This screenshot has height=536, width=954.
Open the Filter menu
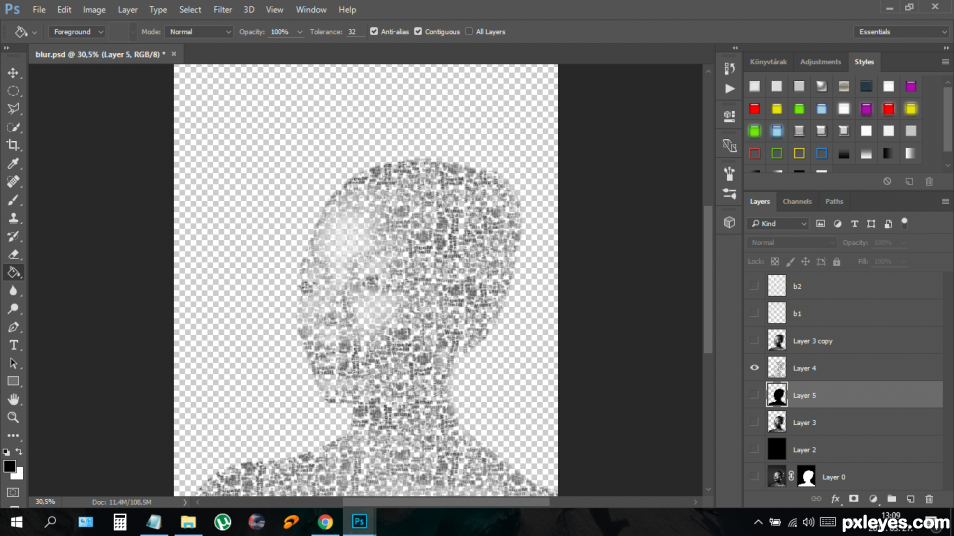[x=223, y=10]
